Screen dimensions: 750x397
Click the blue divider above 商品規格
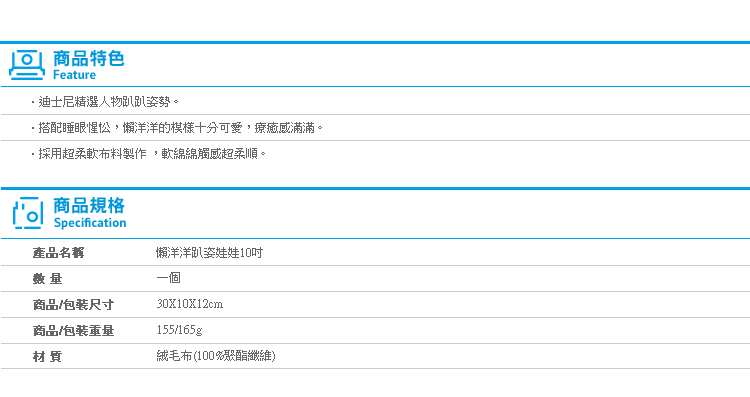click(375, 188)
